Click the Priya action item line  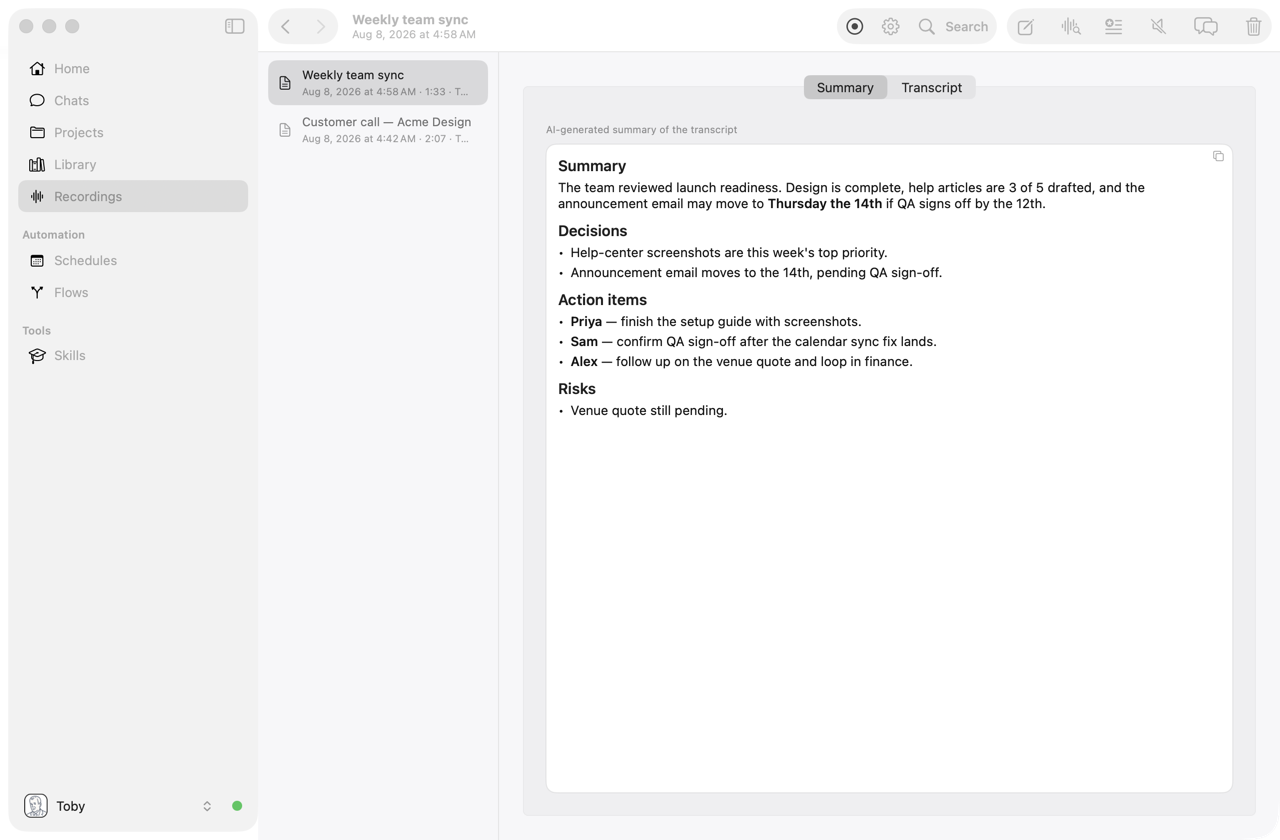pyautogui.click(x=716, y=322)
